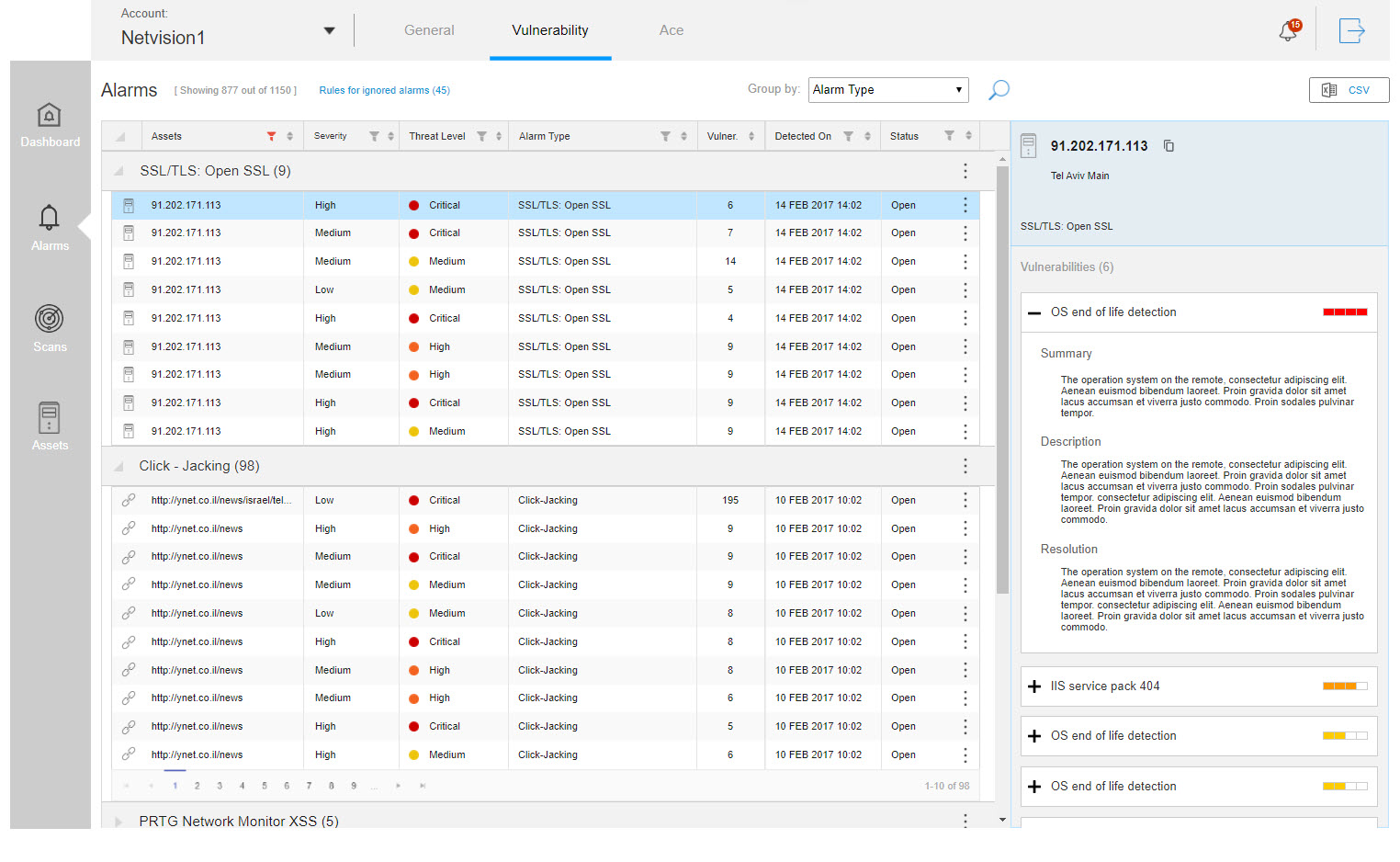Open the Alarm Type column filter funnel
Screen dimensions: 1400x862
pyautogui.click(x=665, y=136)
